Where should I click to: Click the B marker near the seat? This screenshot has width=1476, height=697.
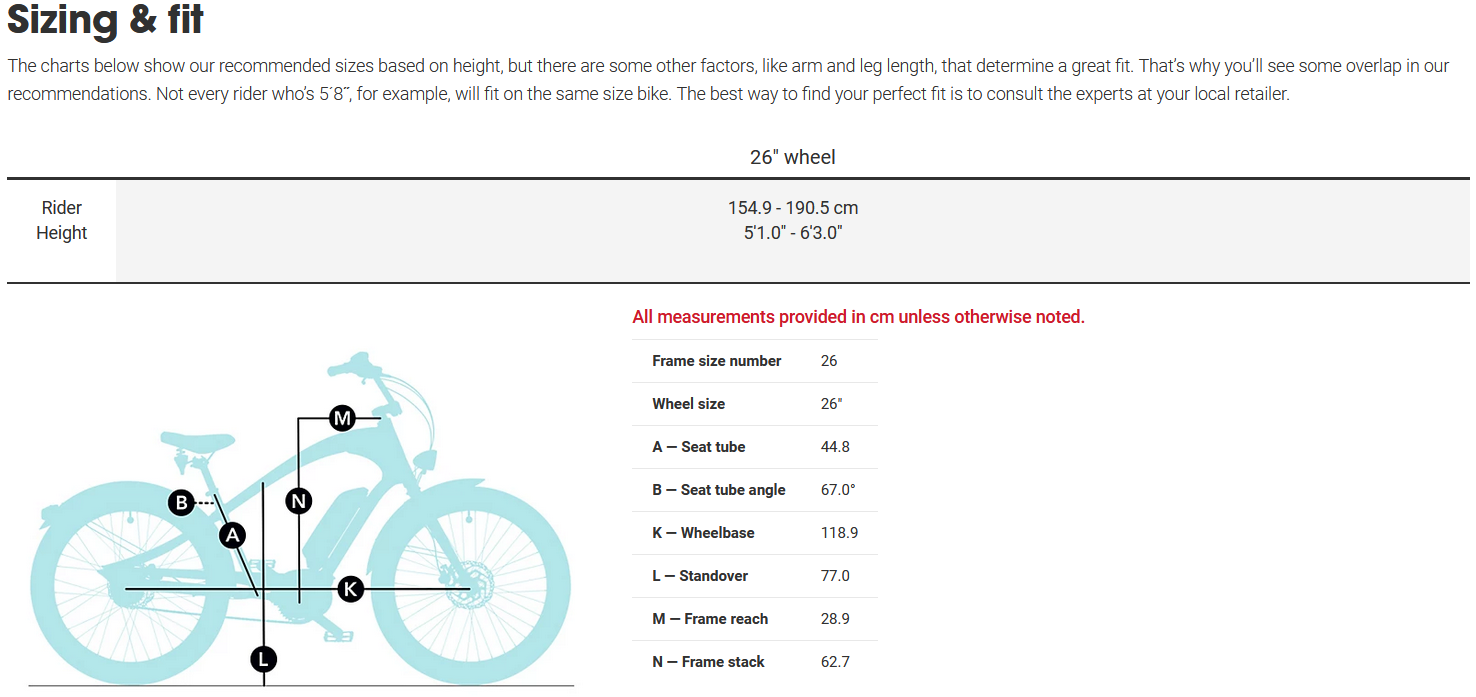point(181,502)
